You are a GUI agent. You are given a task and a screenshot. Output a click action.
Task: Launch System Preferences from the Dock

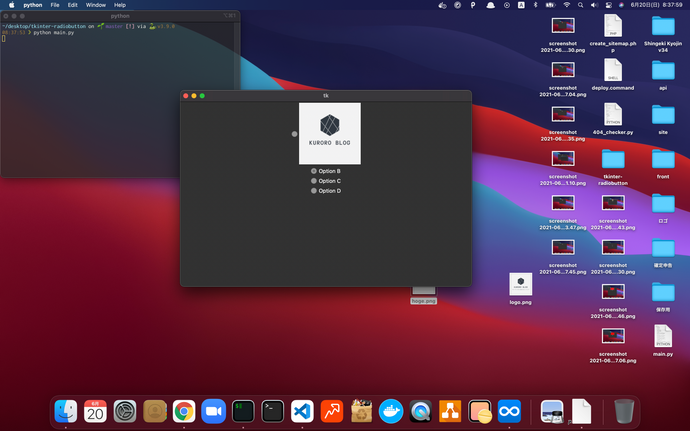[x=125, y=411]
